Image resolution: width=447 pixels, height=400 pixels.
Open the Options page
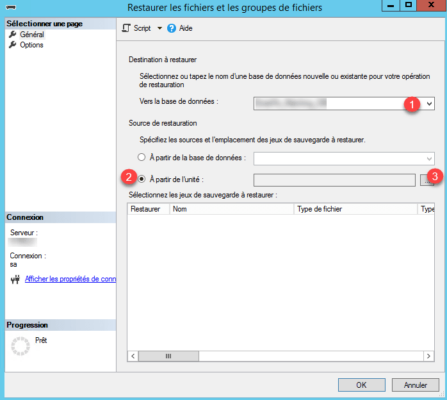pos(31,45)
